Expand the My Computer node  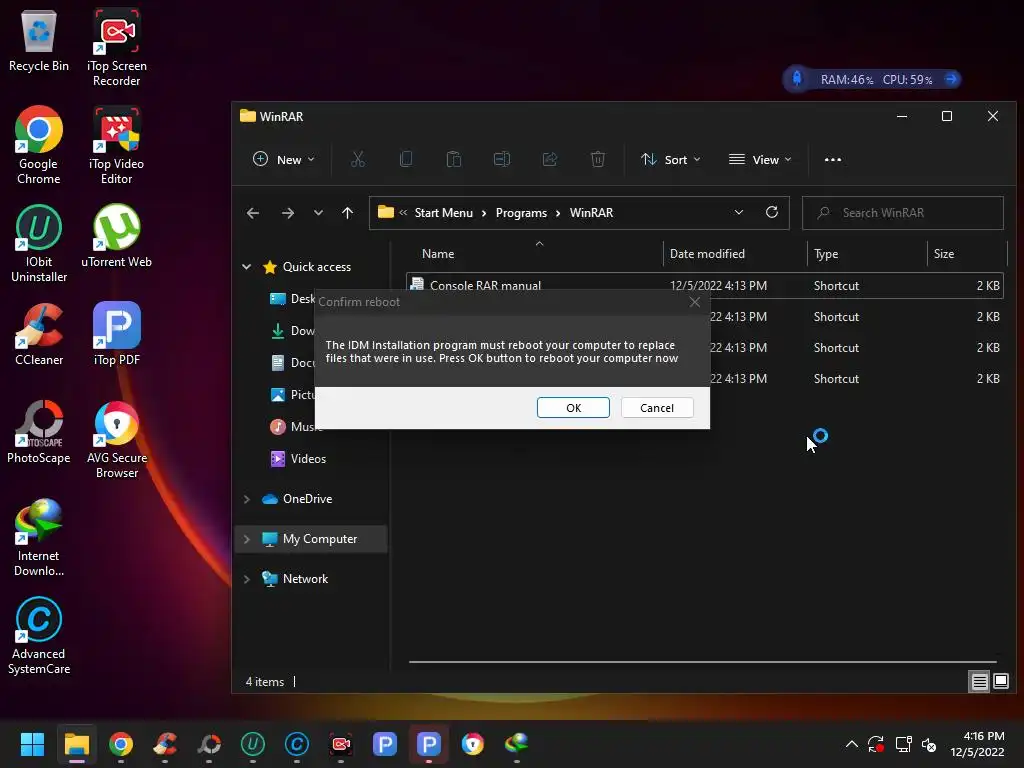pos(247,539)
